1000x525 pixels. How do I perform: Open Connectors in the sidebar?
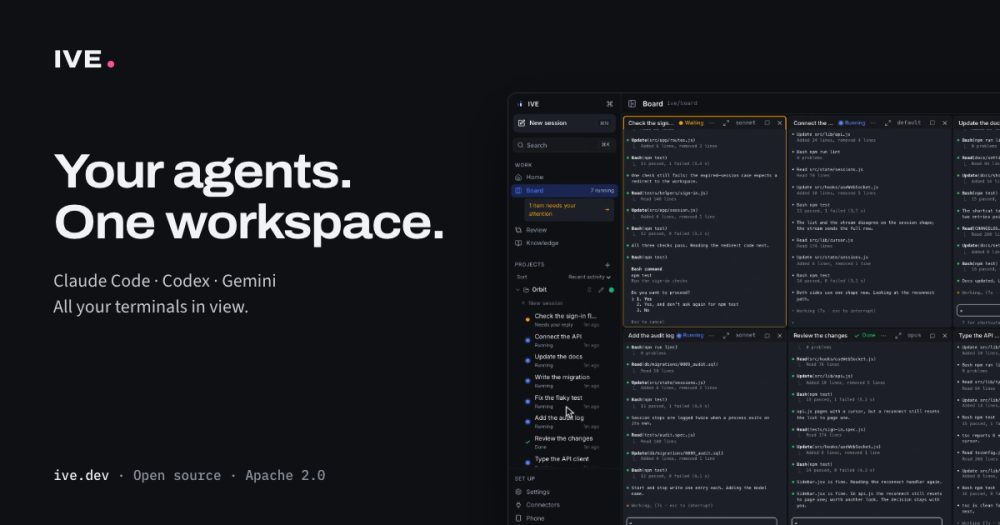[564, 505]
